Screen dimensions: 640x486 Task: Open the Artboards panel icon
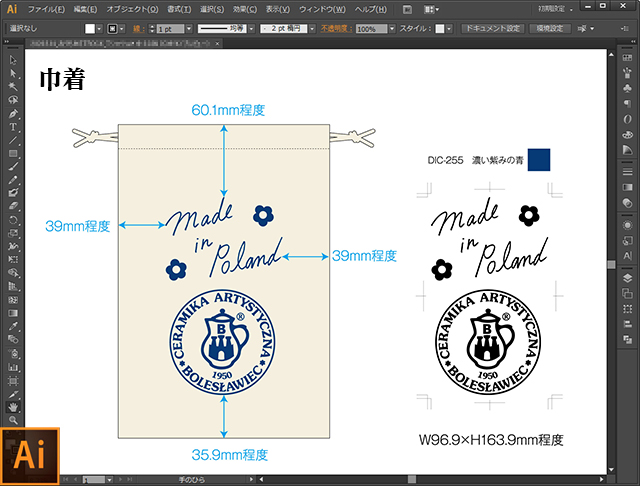click(x=627, y=293)
